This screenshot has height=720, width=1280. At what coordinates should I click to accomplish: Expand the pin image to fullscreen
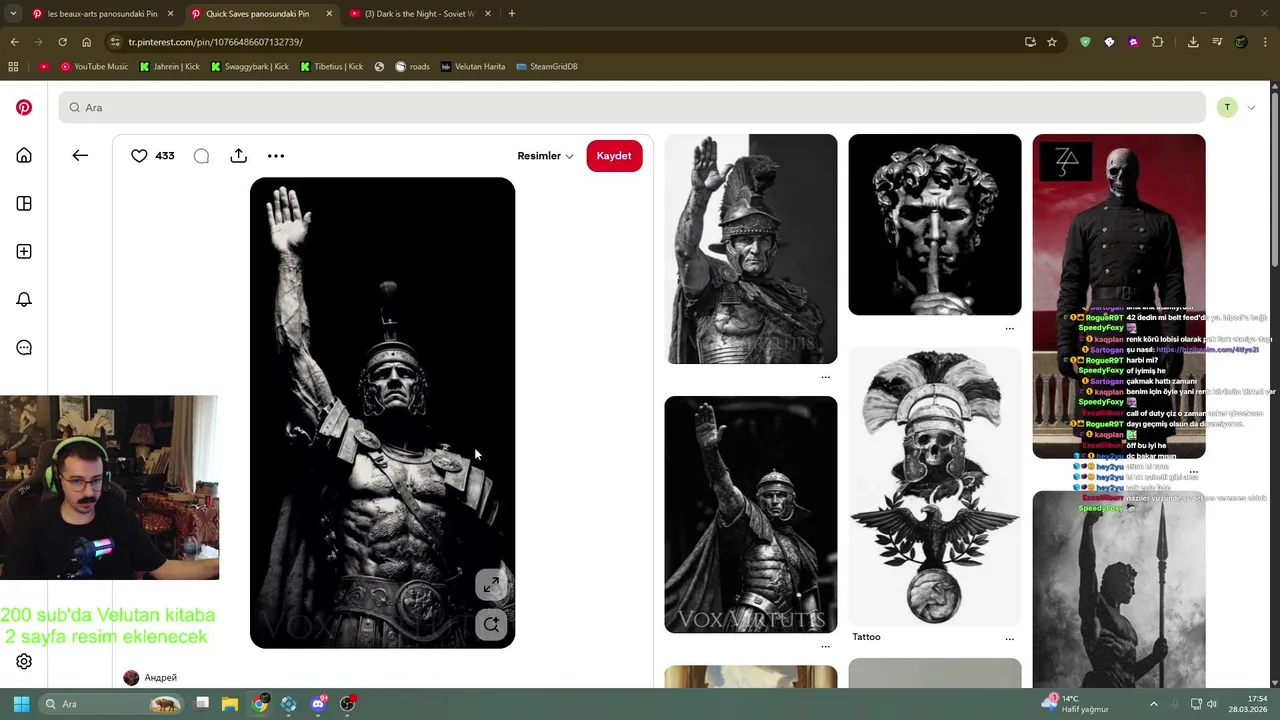[491, 586]
